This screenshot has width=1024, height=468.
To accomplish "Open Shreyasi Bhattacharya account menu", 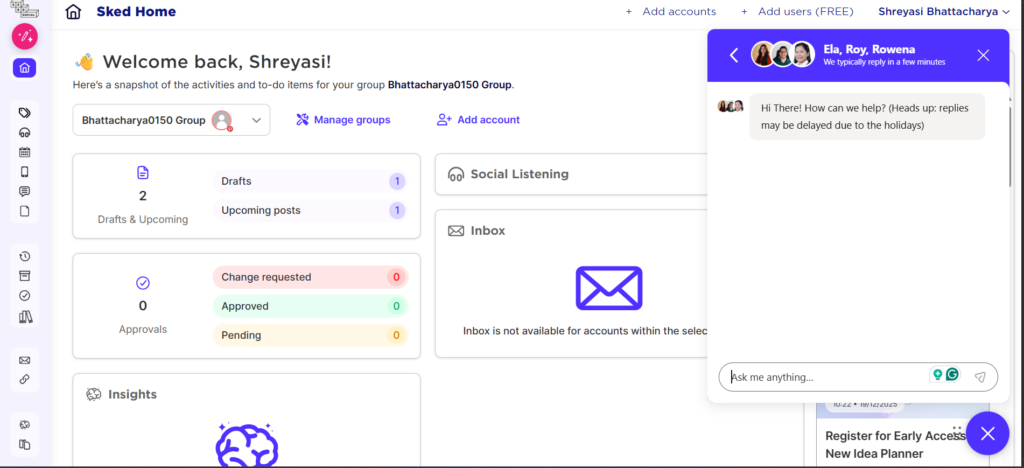I will (944, 12).
